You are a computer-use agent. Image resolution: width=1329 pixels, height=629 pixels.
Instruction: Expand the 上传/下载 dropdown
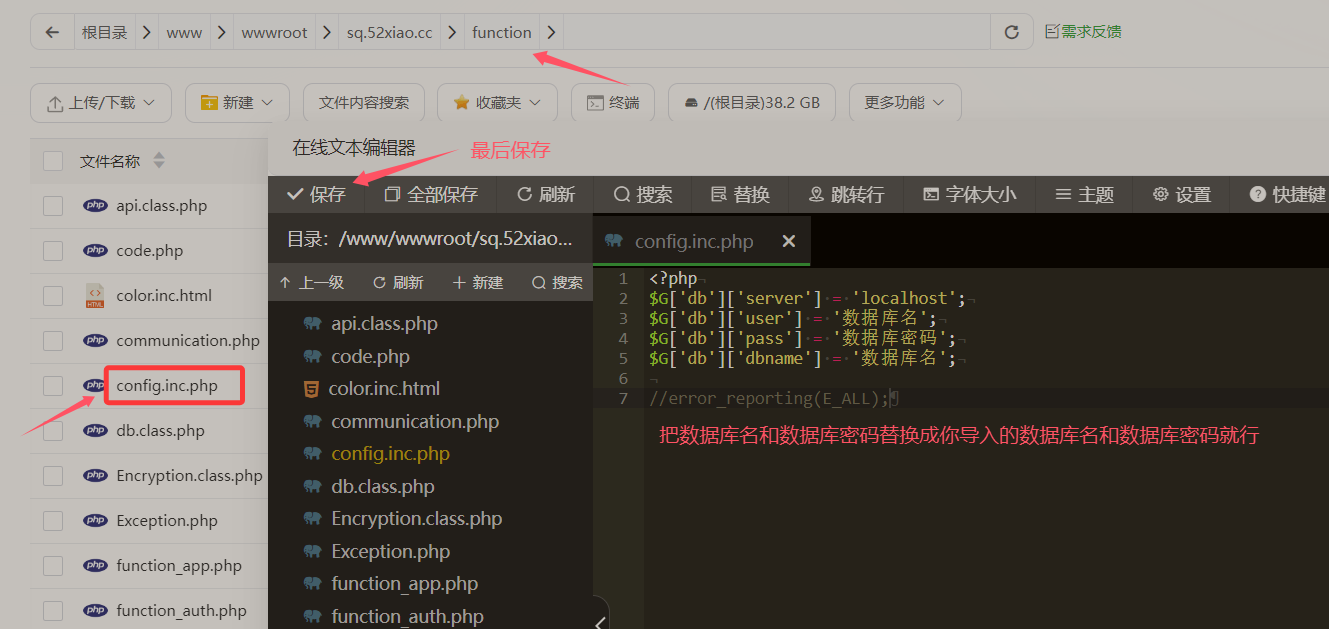click(x=101, y=103)
